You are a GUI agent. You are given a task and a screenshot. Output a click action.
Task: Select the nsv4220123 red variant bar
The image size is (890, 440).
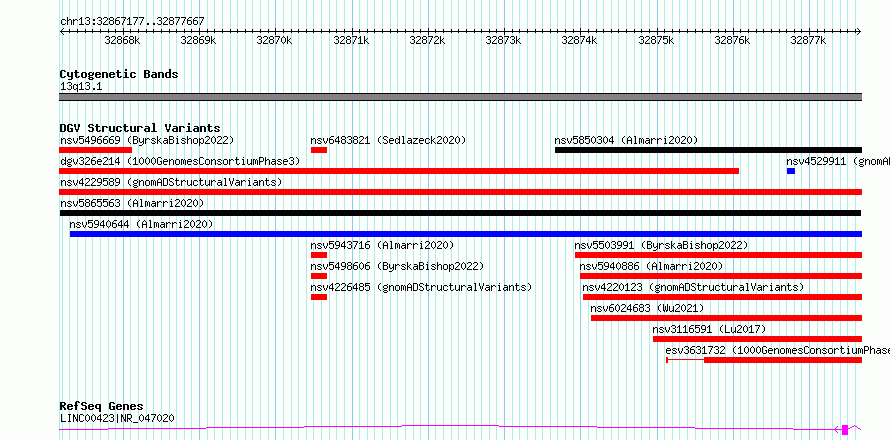pos(723,297)
